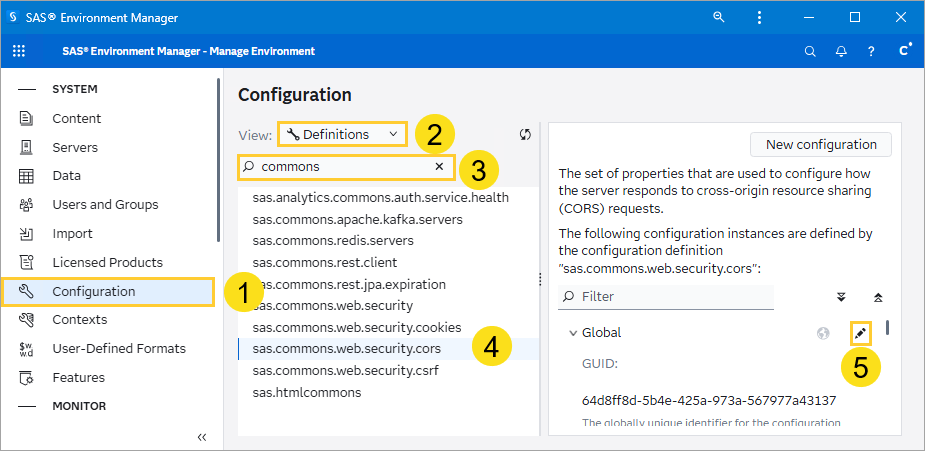Click the globe icon beside Global
925x451 pixels.
[823, 333]
